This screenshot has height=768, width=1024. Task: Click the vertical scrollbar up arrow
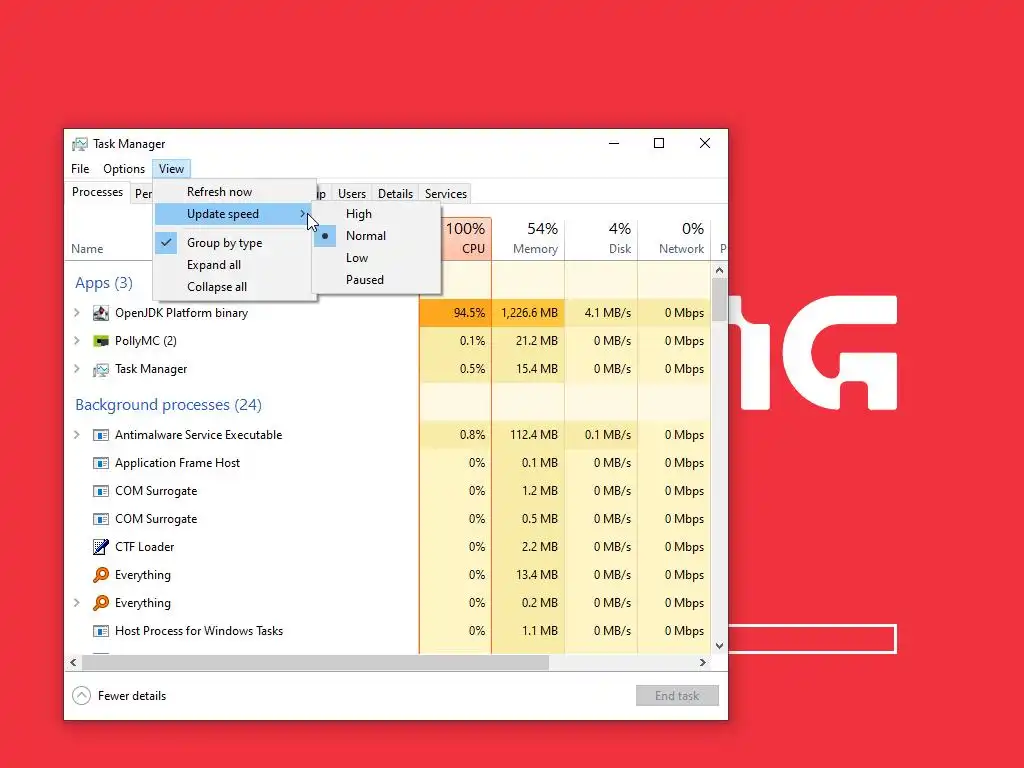click(x=719, y=270)
